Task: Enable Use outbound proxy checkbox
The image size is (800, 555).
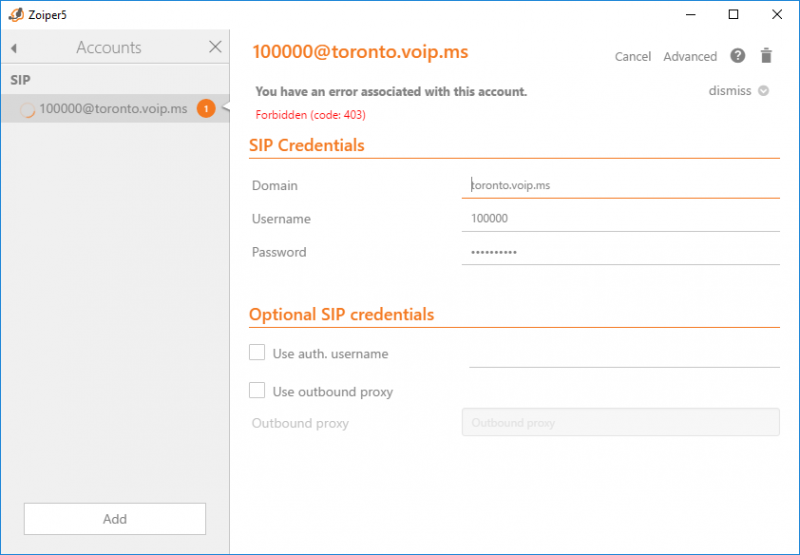Action: (x=257, y=390)
